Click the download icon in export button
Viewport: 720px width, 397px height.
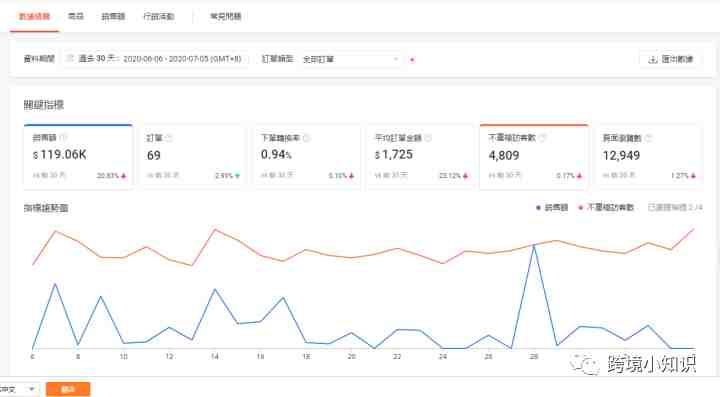pos(652,59)
